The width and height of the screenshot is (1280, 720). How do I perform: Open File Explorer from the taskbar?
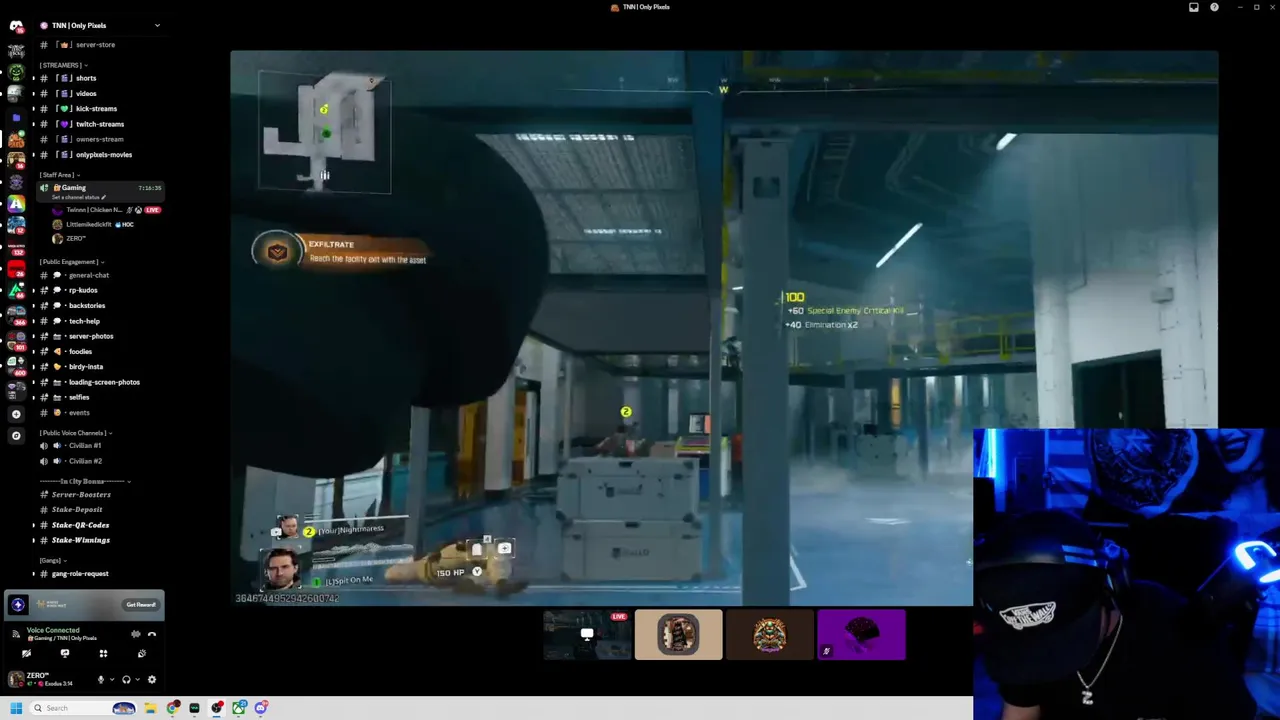coord(150,708)
